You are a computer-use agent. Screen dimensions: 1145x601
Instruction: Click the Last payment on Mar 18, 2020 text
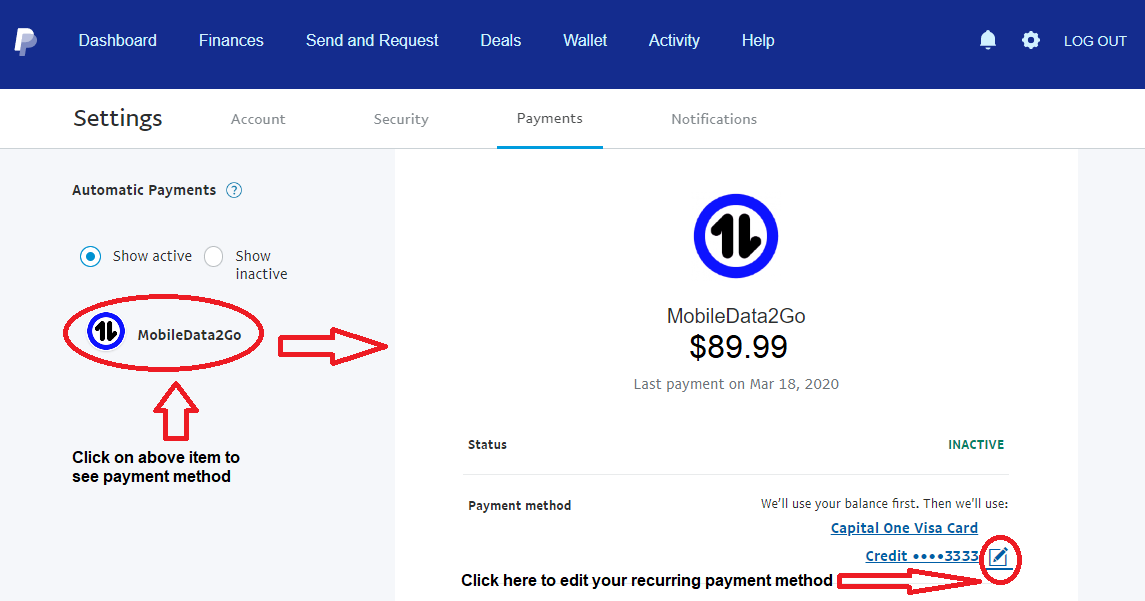736,384
